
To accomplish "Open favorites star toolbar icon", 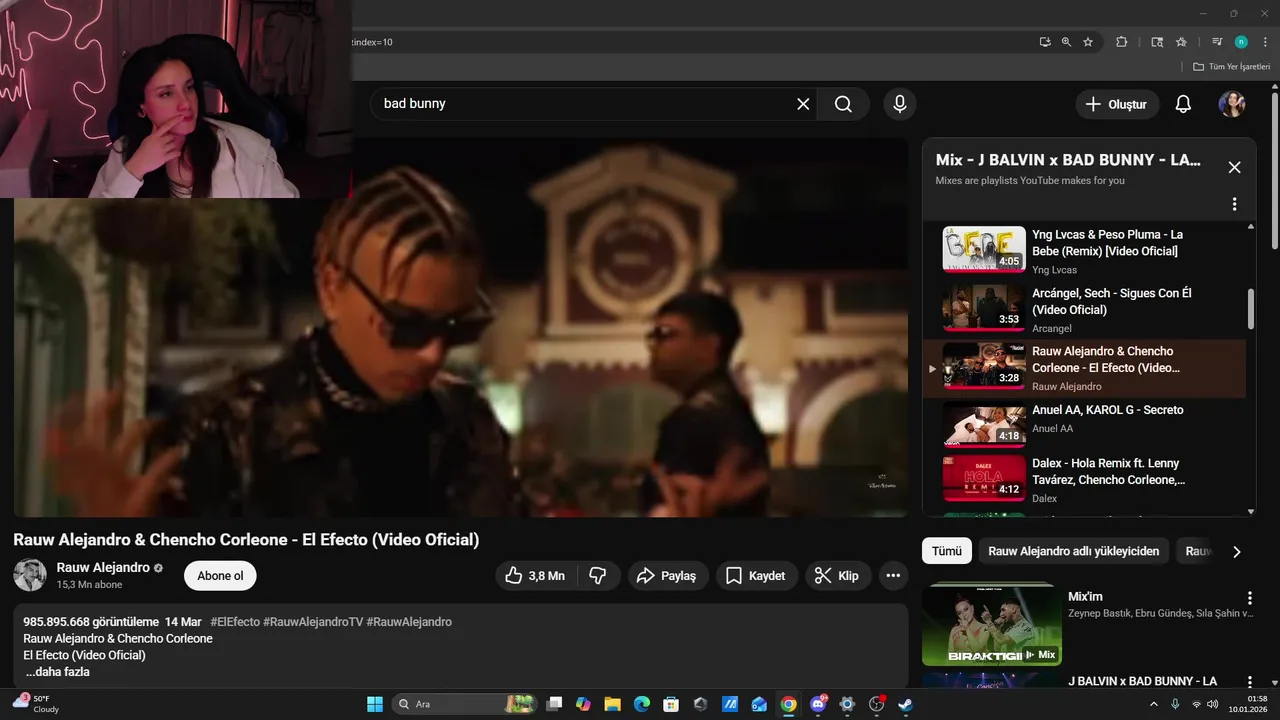I will coord(1181,42).
